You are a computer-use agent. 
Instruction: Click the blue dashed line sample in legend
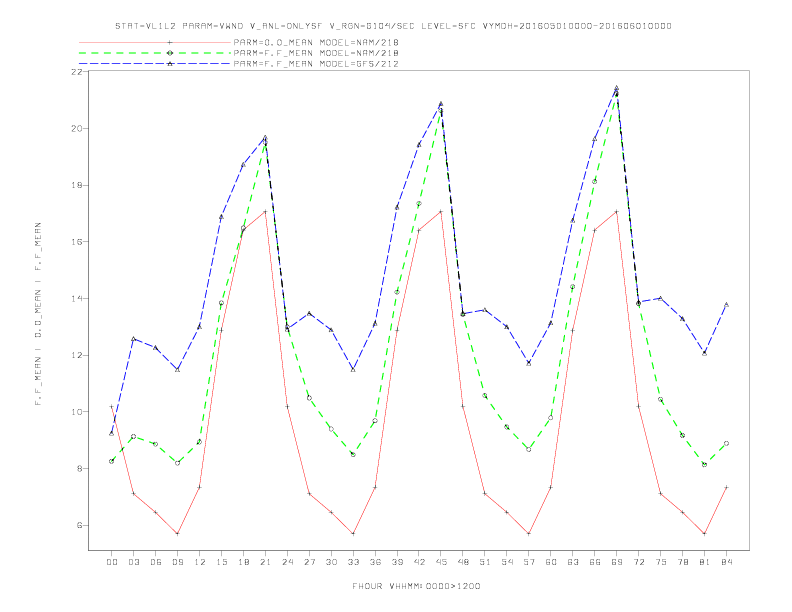point(155,64)
